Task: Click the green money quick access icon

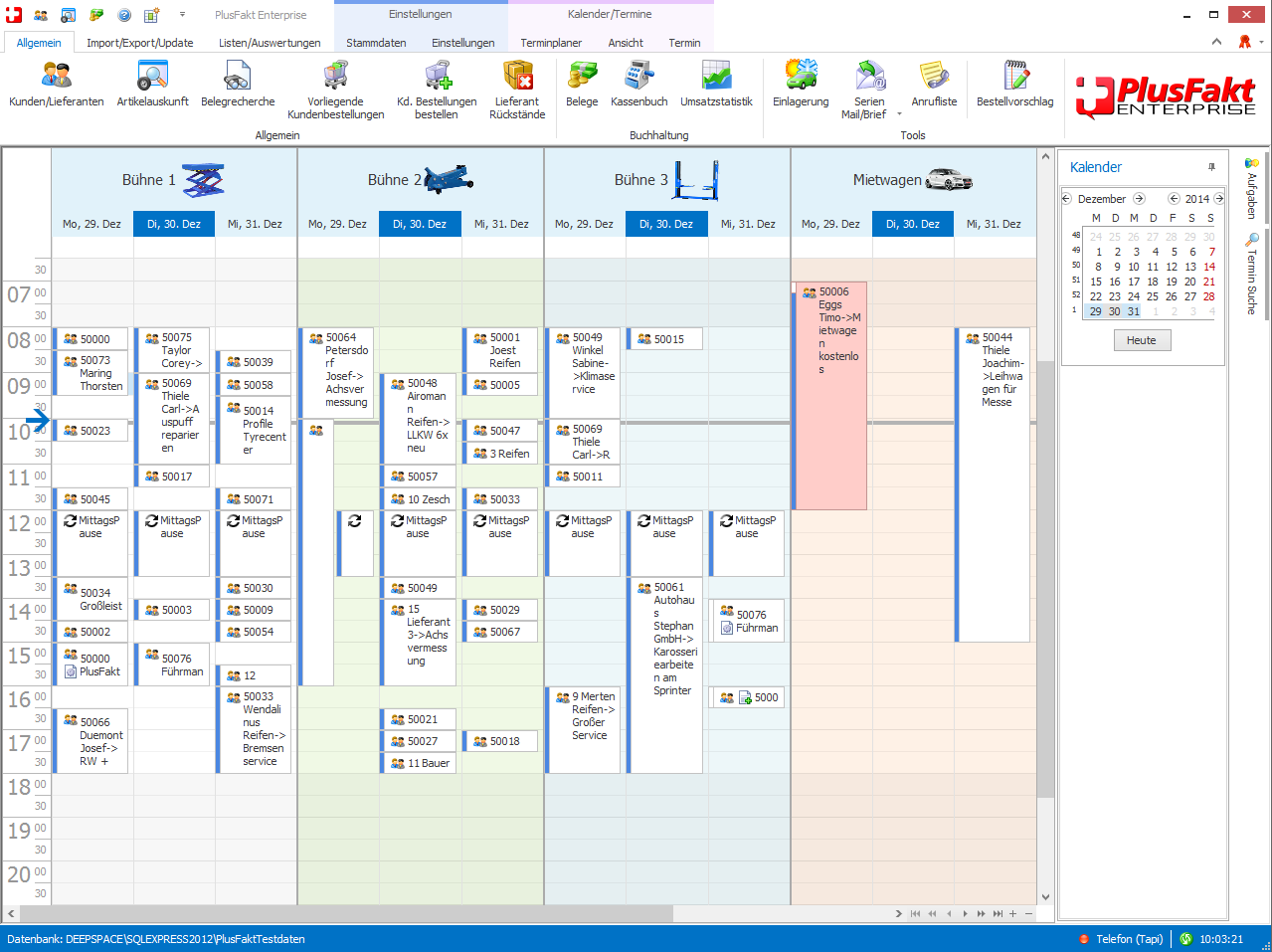Action: (x=96, y=15)
